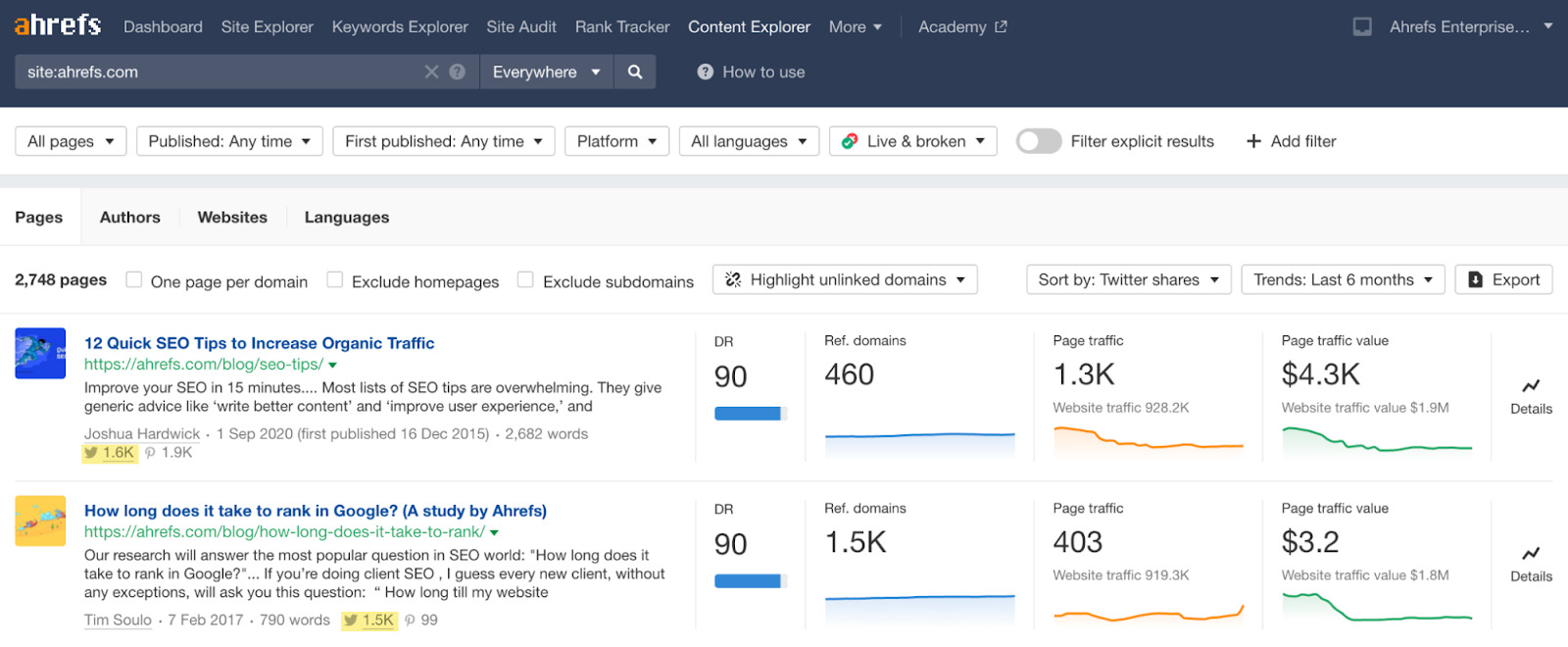The image size is (1568, 647).
Task: Switch to the Authors tab
Action: coord(129,218)
